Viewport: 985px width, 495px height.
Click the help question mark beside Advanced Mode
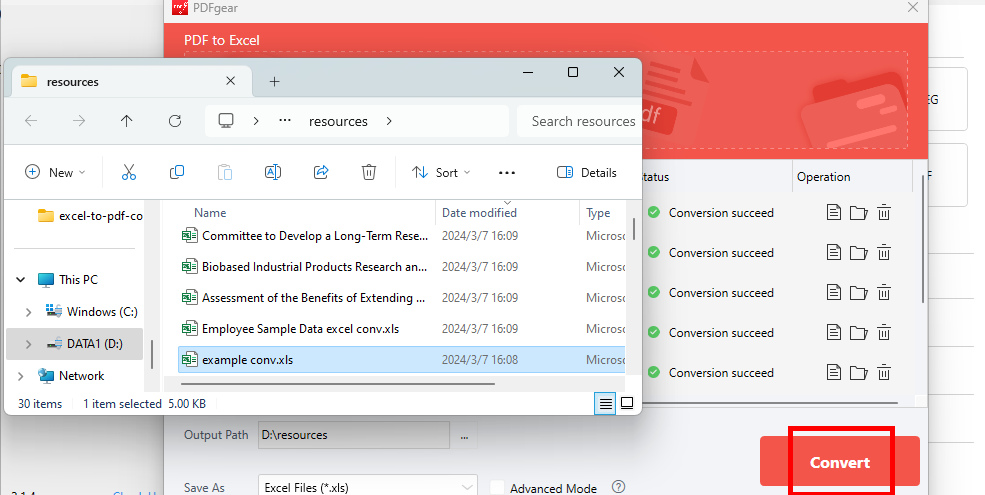[x=619, y=487]
